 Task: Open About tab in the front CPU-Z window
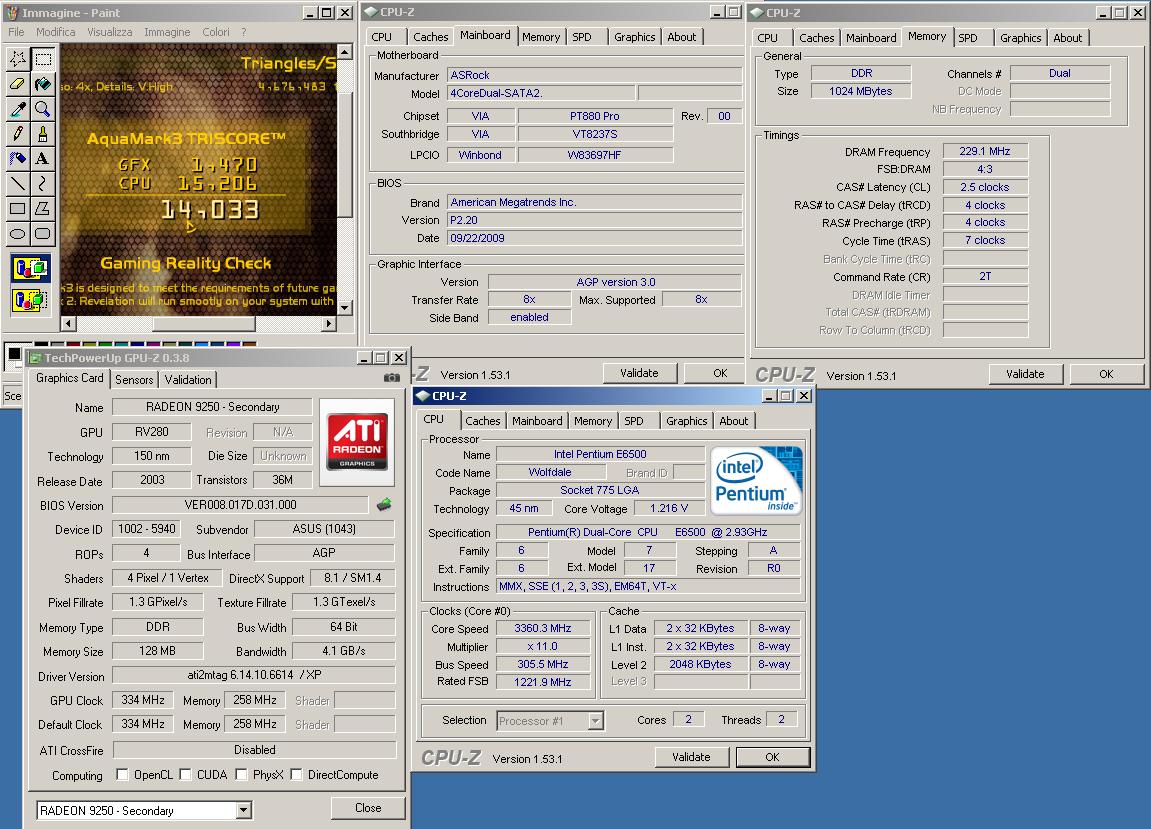point(733,421)
